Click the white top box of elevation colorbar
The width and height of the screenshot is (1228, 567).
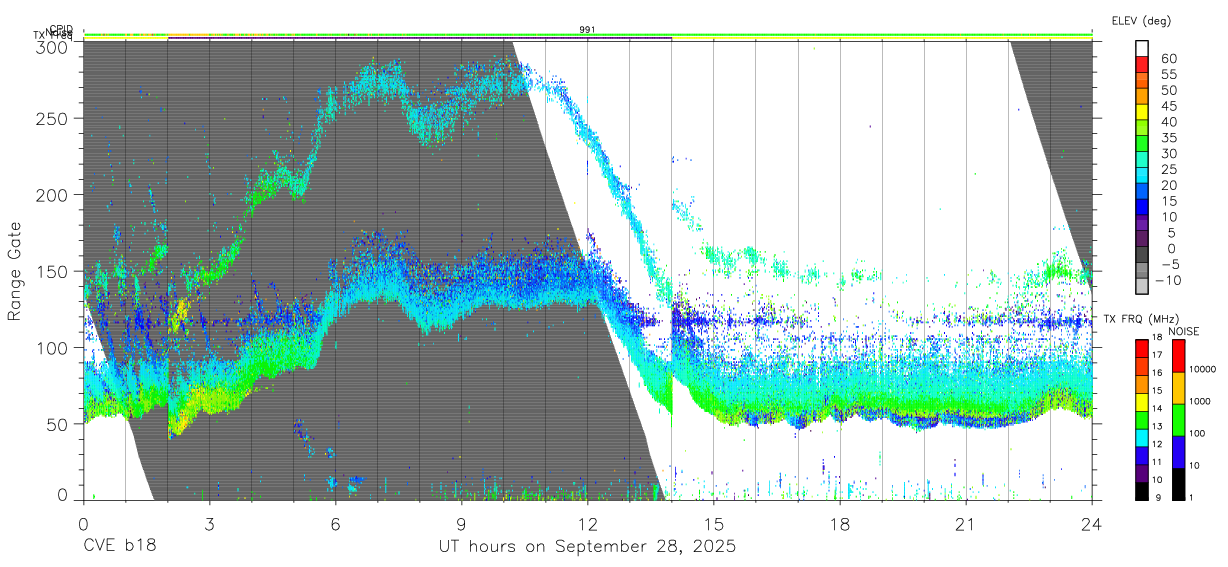pyautogui.click(x=1142, y=48)
